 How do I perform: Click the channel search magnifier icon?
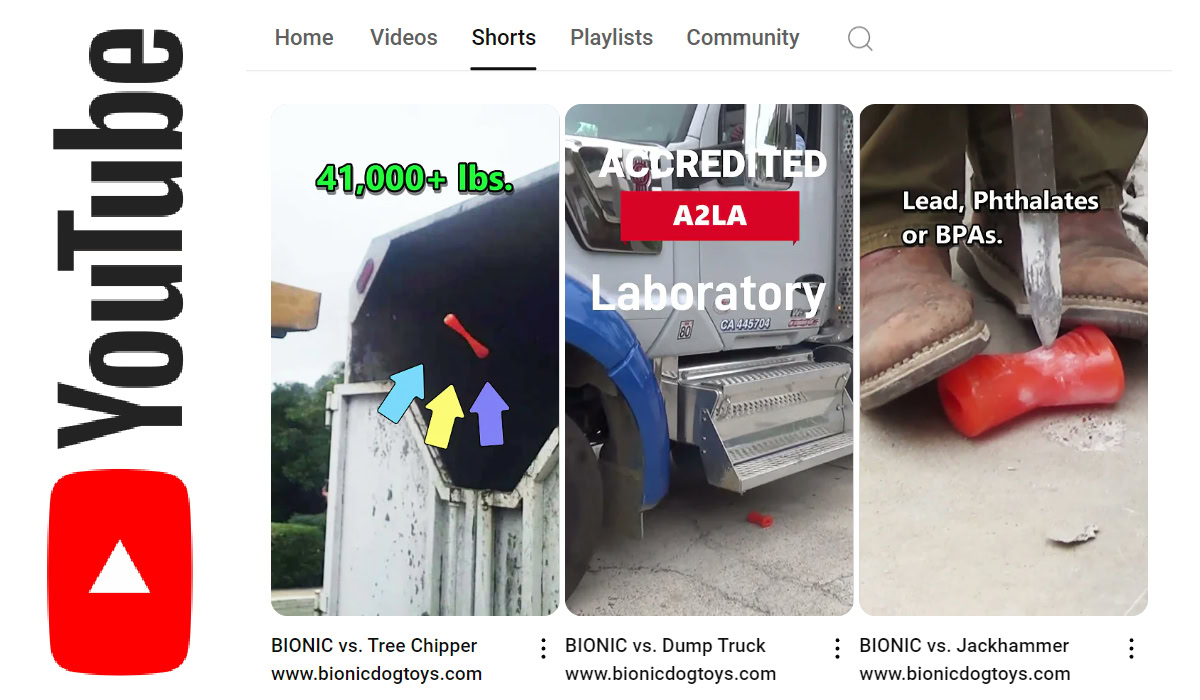(x=860, y=39)
